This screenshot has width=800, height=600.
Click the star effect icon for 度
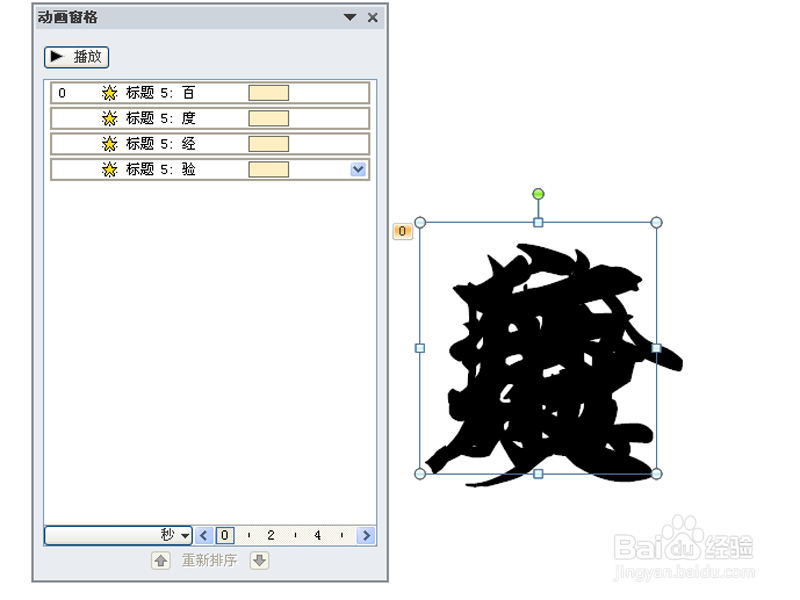point(110,118)
